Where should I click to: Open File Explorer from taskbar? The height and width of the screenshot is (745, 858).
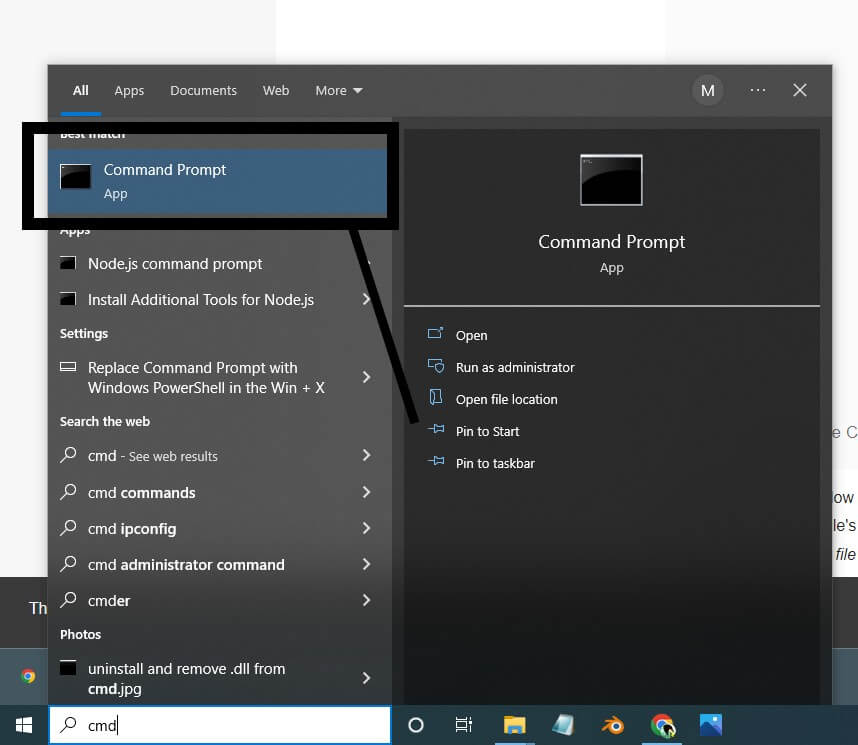(514, 725)
